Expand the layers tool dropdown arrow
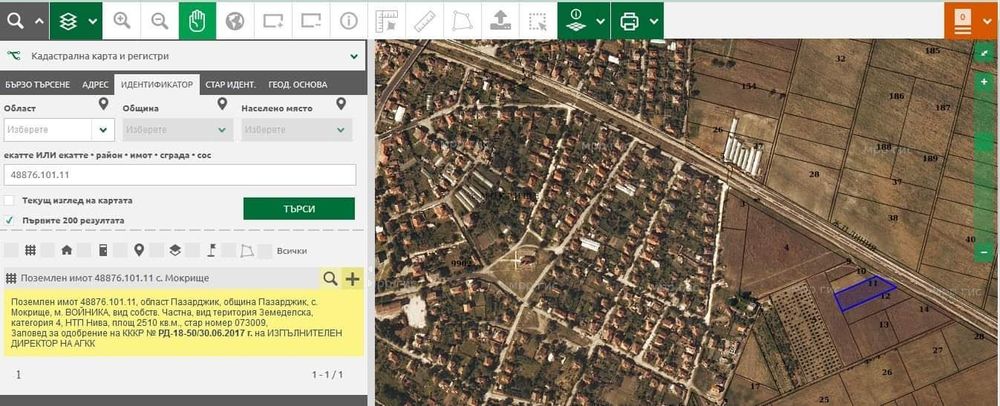 click(93, 21)
